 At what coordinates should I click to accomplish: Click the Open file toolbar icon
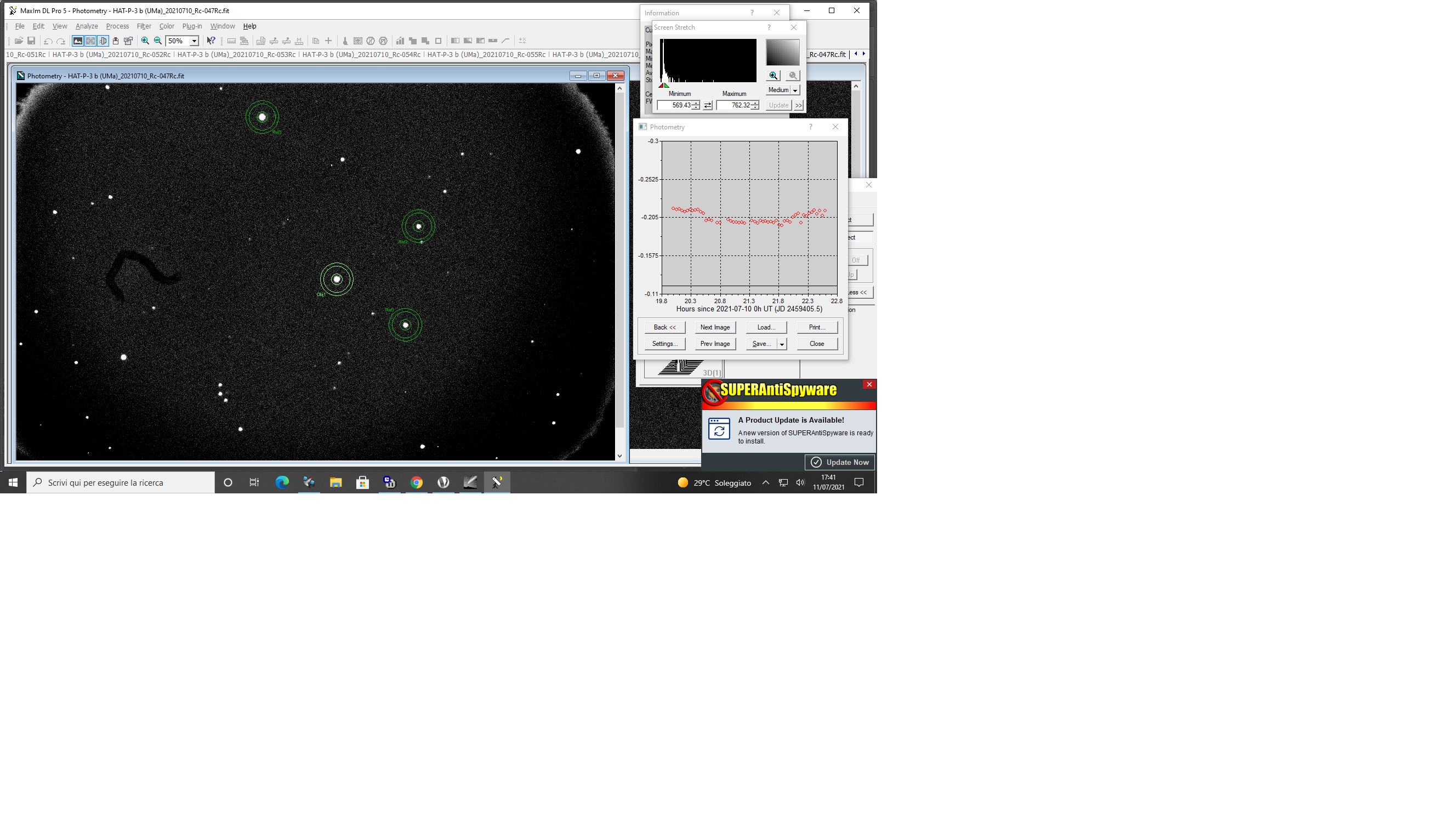coord(19,41)
